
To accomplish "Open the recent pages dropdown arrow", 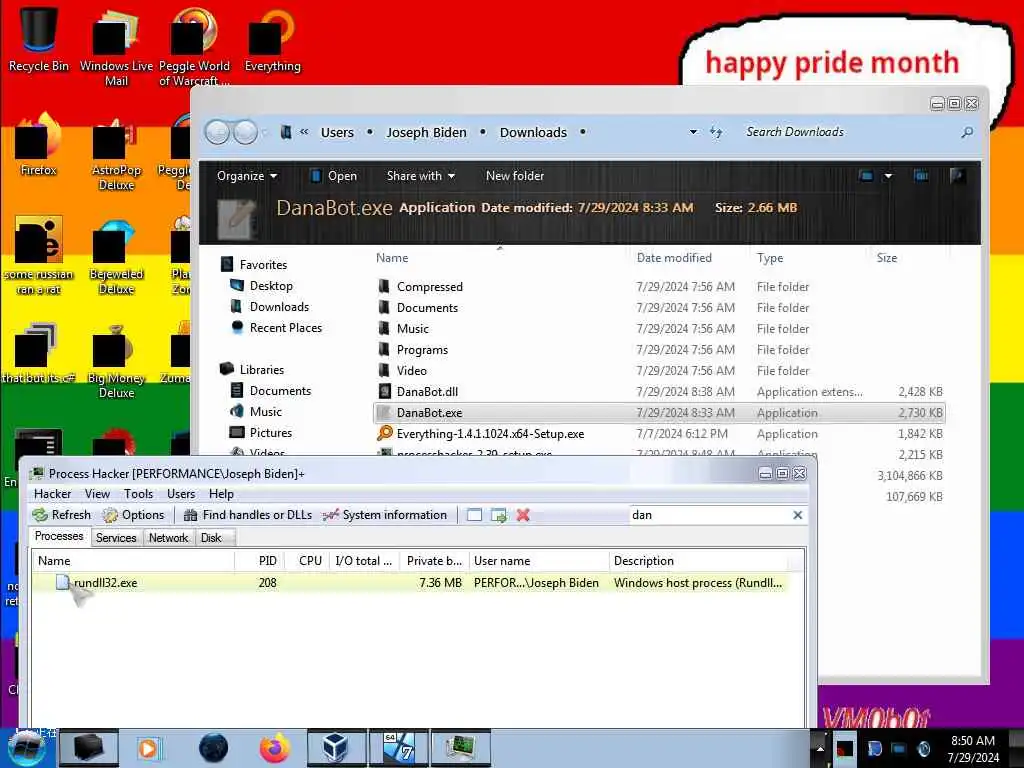I will tap(265, 133).
